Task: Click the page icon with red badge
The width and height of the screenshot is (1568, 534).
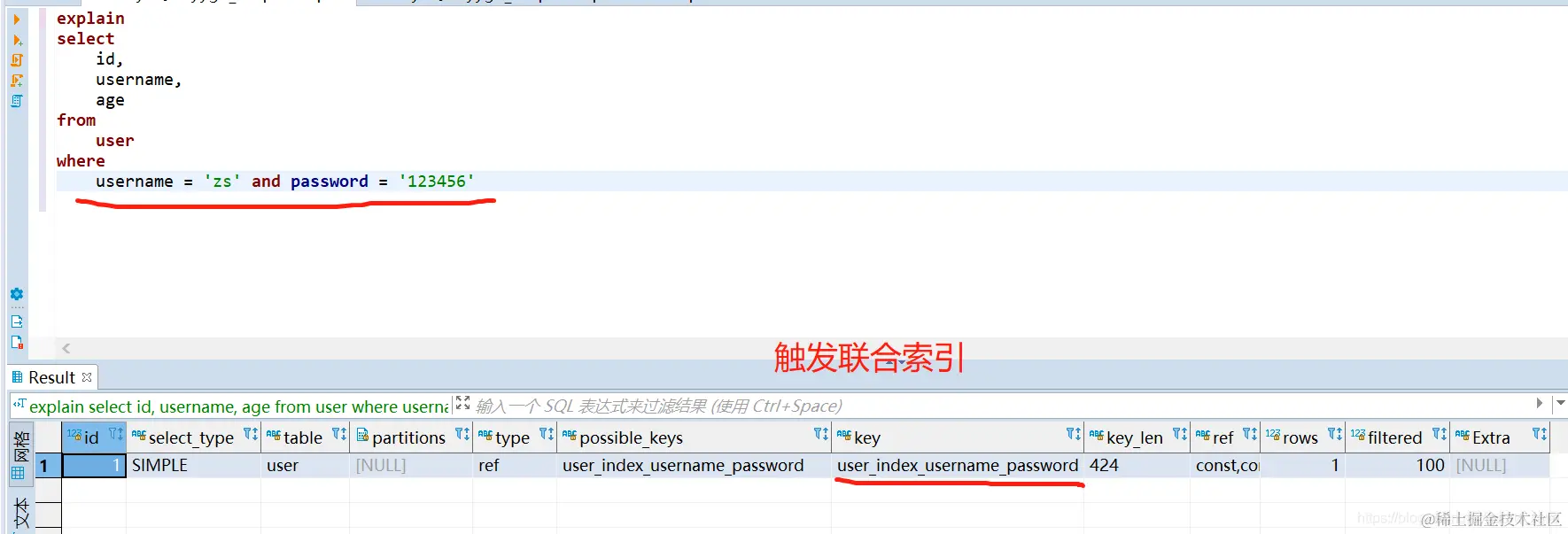Action: tap(17, 342)
